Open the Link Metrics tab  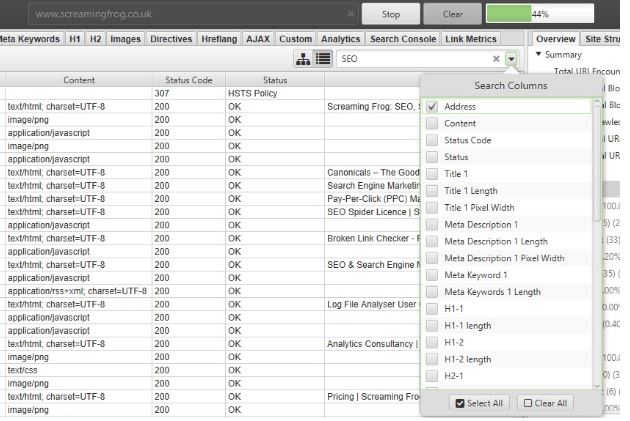pos(471,39)
